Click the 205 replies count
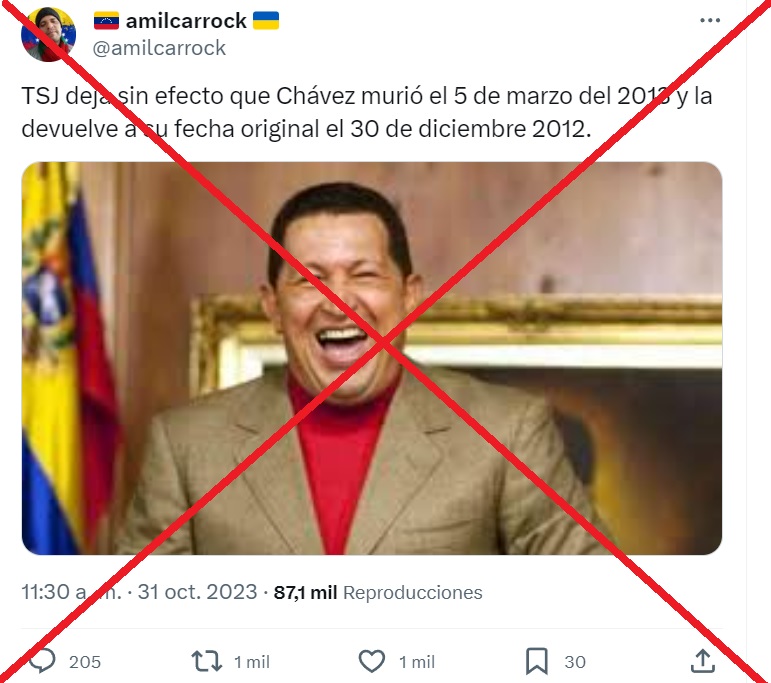This screenshot has height=683, width=771. click(x=85, y=662)
